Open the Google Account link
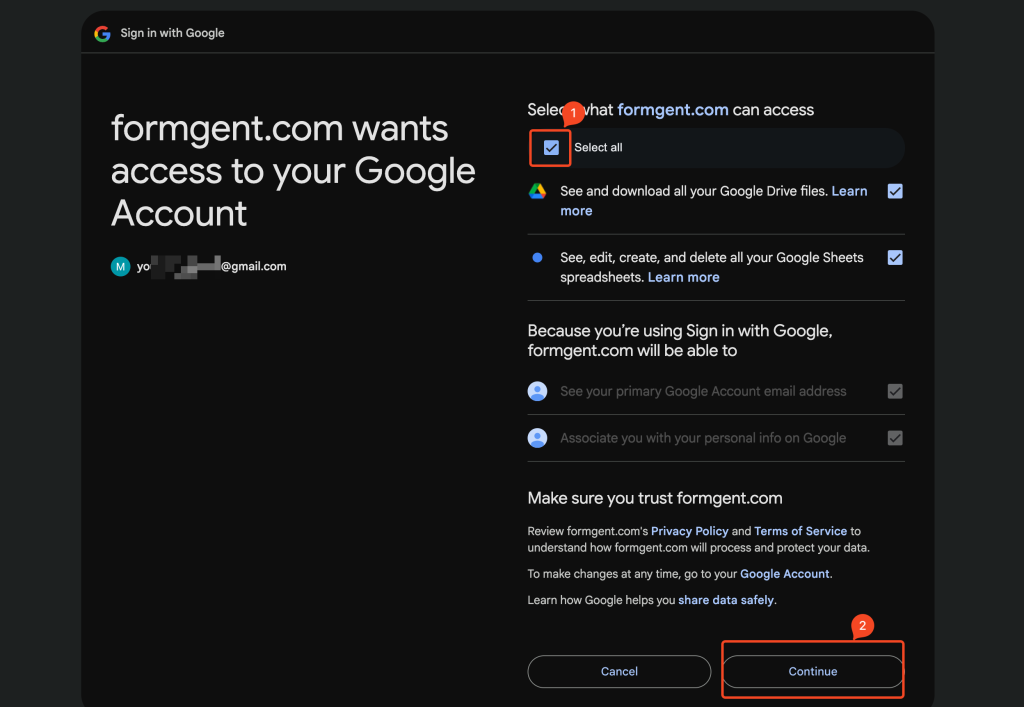 (x=784, y=574)
